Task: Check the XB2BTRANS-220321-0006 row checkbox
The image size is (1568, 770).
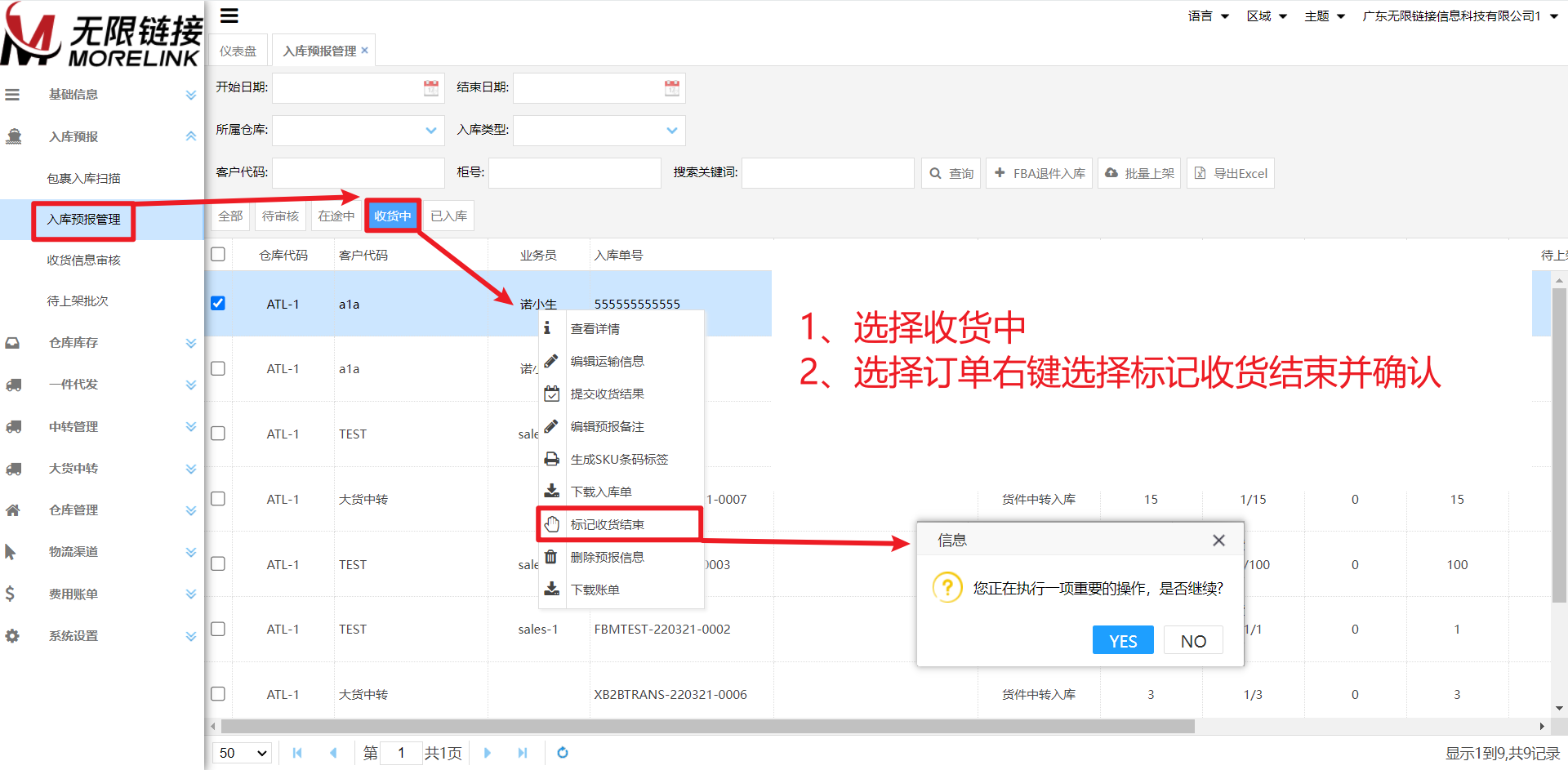Action: coord(218,693)
